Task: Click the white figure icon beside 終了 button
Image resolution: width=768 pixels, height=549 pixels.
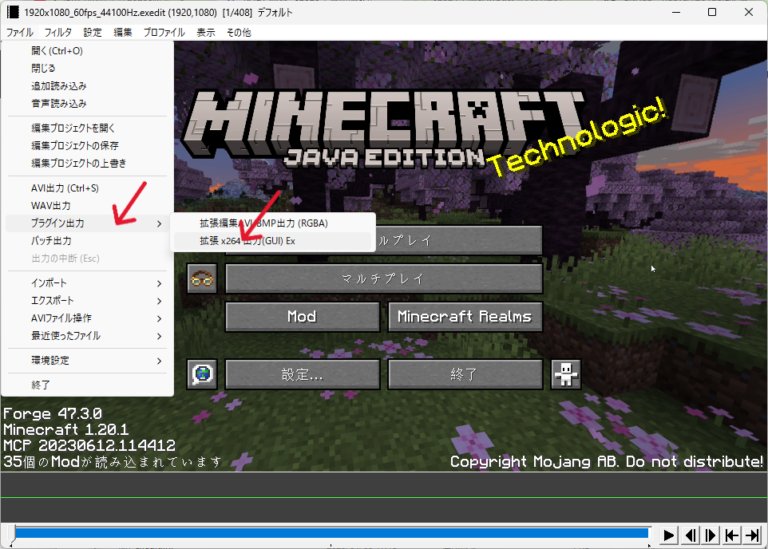Action: [x=566, y=374]
